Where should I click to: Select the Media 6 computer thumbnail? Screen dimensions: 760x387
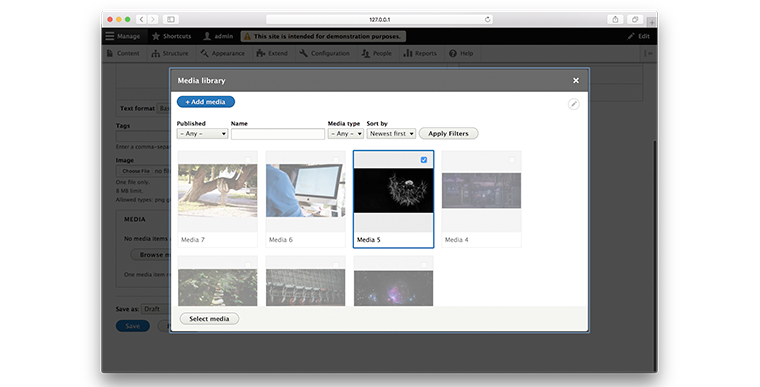pyautogui.click(x=305, y=190)
